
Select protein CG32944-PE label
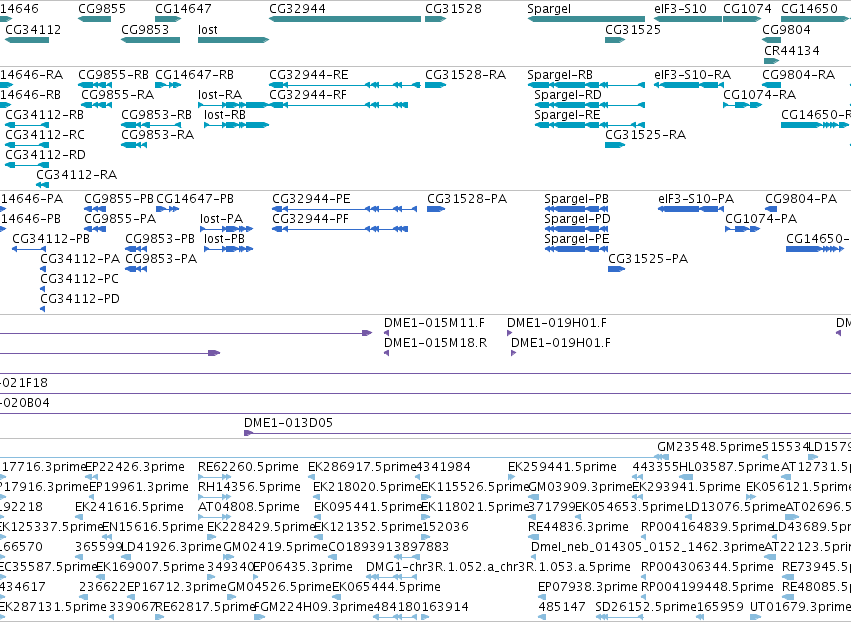tap(312, 199)
